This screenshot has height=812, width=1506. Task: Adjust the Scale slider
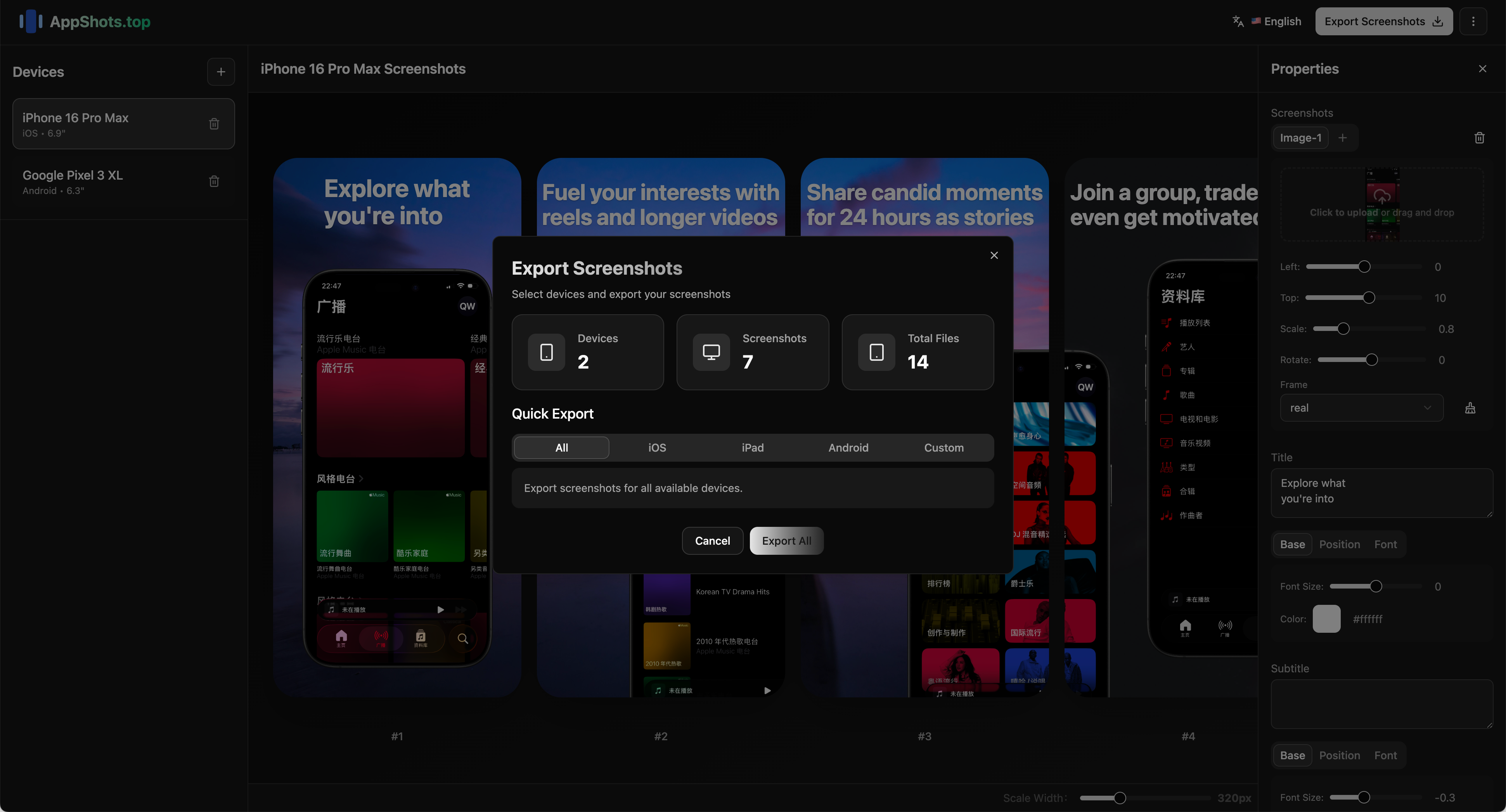click(1370, 329)
